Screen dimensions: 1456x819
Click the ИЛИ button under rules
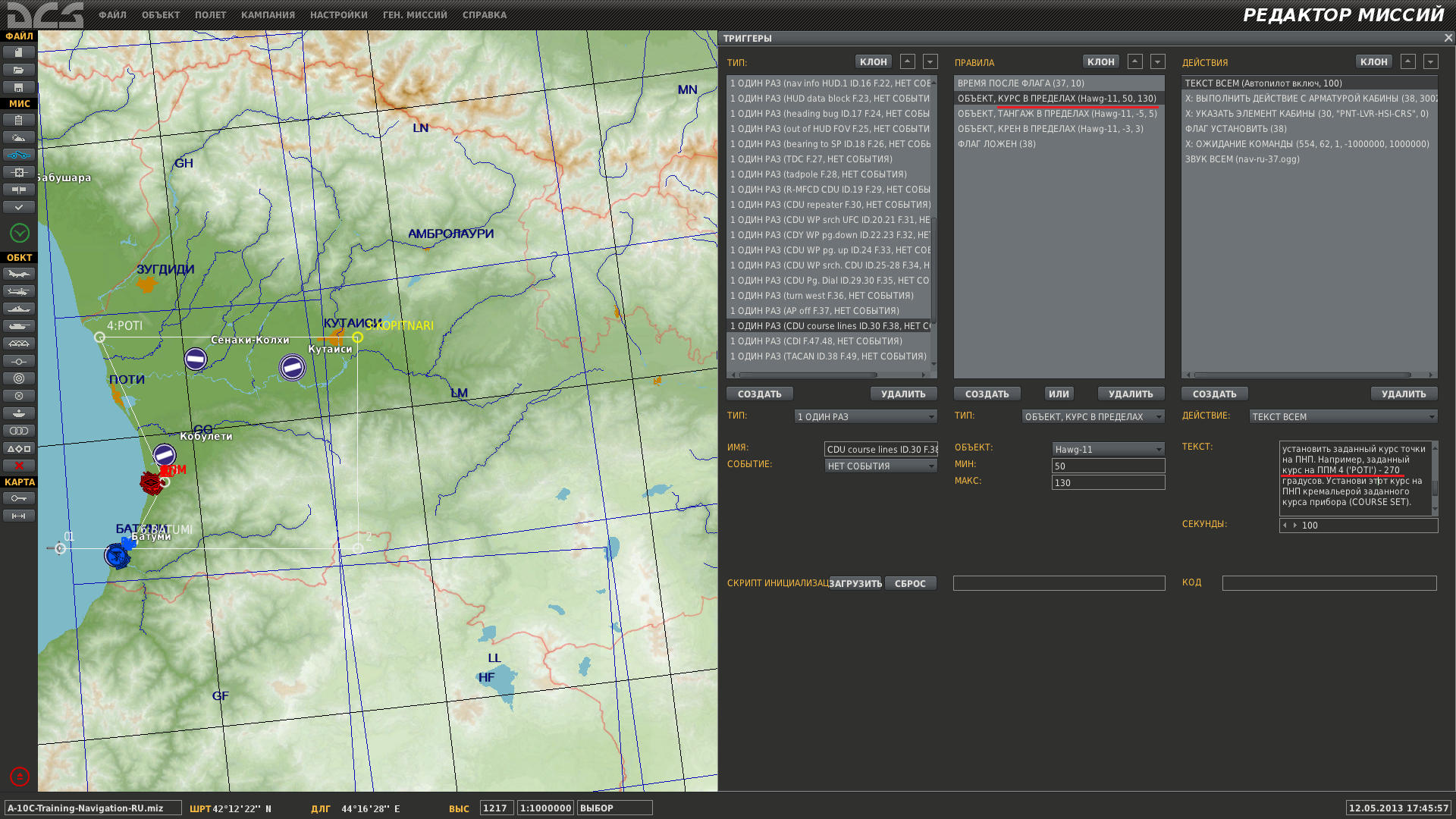click(1059, 394)
